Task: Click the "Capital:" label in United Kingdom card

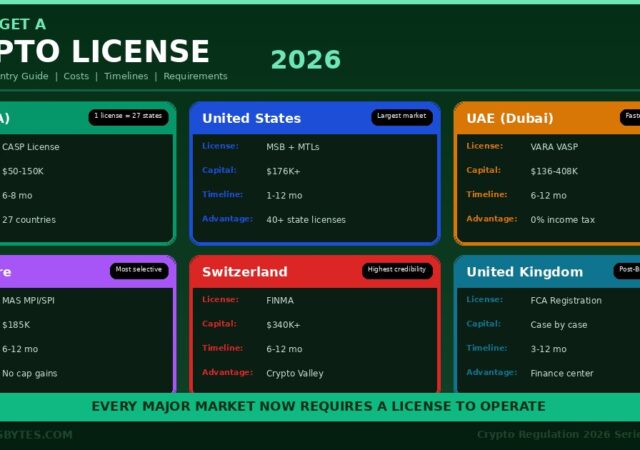Action: pyautogui.click(x=484, y=323)
